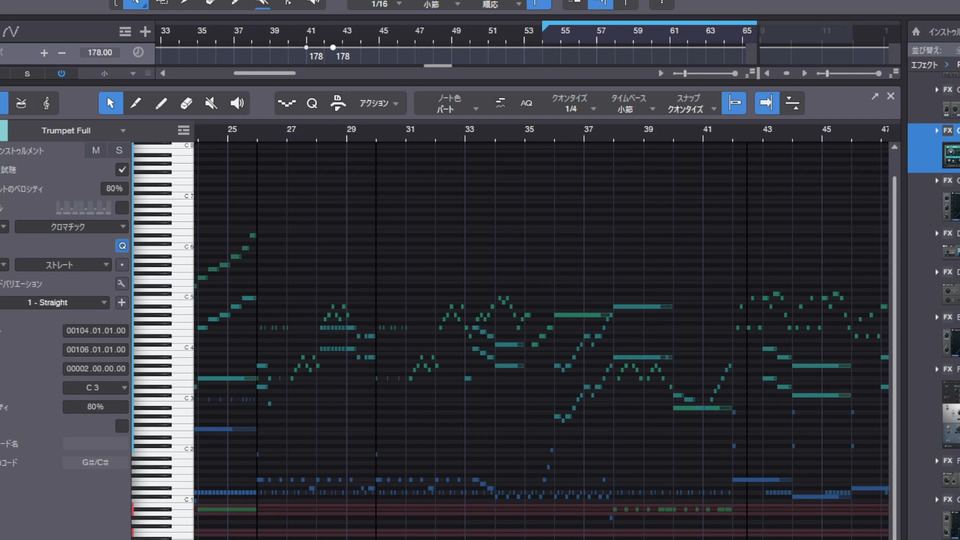The image size is (960, 540).
Task: Click the note velocity 80% field below C 3
Action: [x=96, y=407]
